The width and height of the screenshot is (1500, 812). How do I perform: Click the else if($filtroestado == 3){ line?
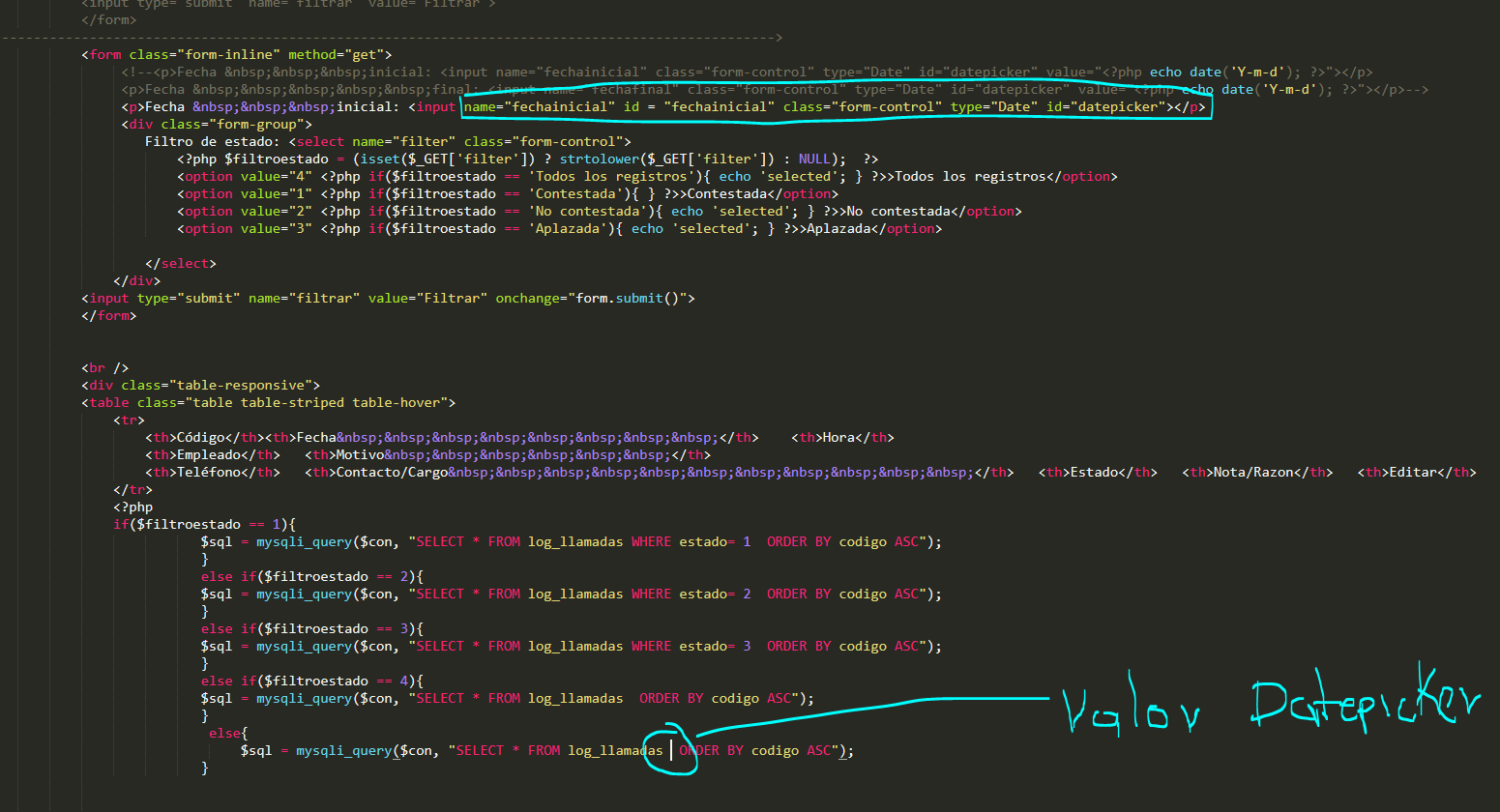coord(312,628)
